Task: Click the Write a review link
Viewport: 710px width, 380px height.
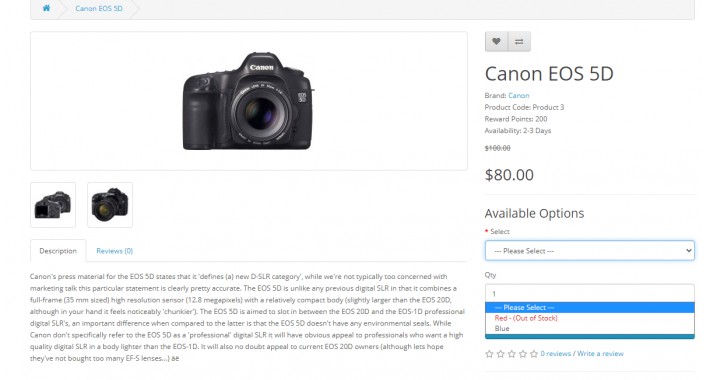Action: 600,354
